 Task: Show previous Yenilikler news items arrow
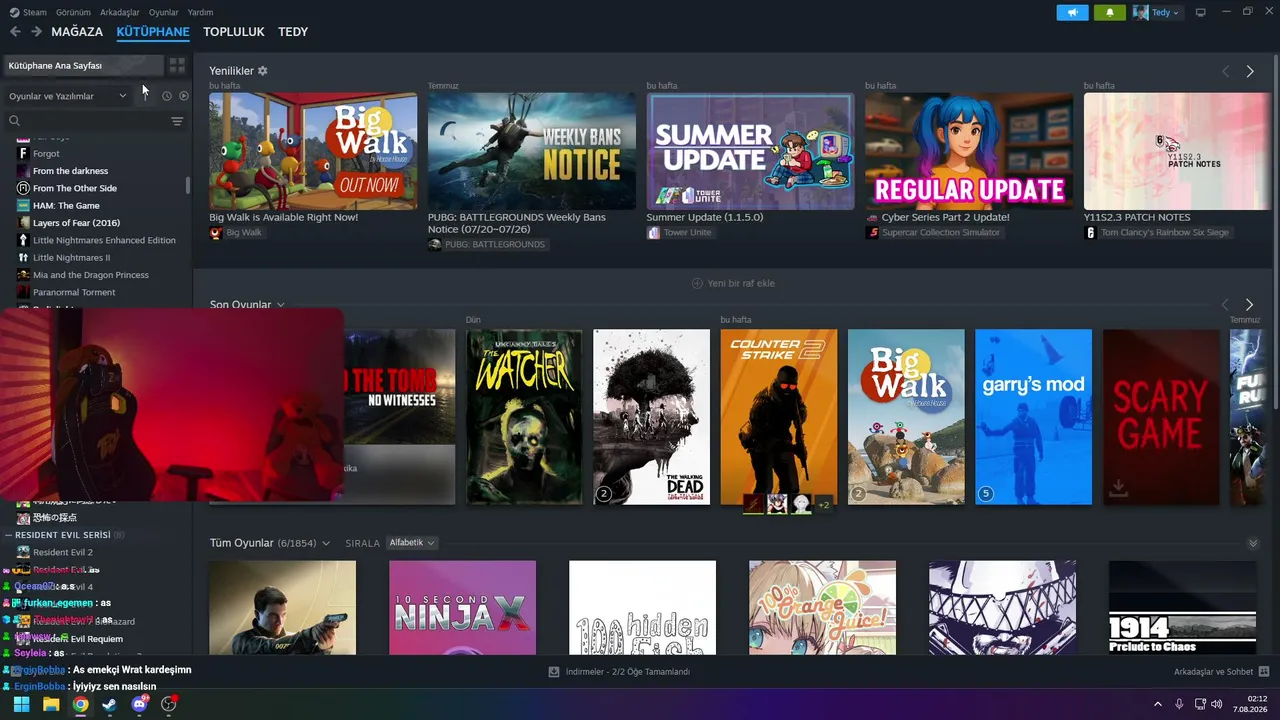[x=1225, y=71]
